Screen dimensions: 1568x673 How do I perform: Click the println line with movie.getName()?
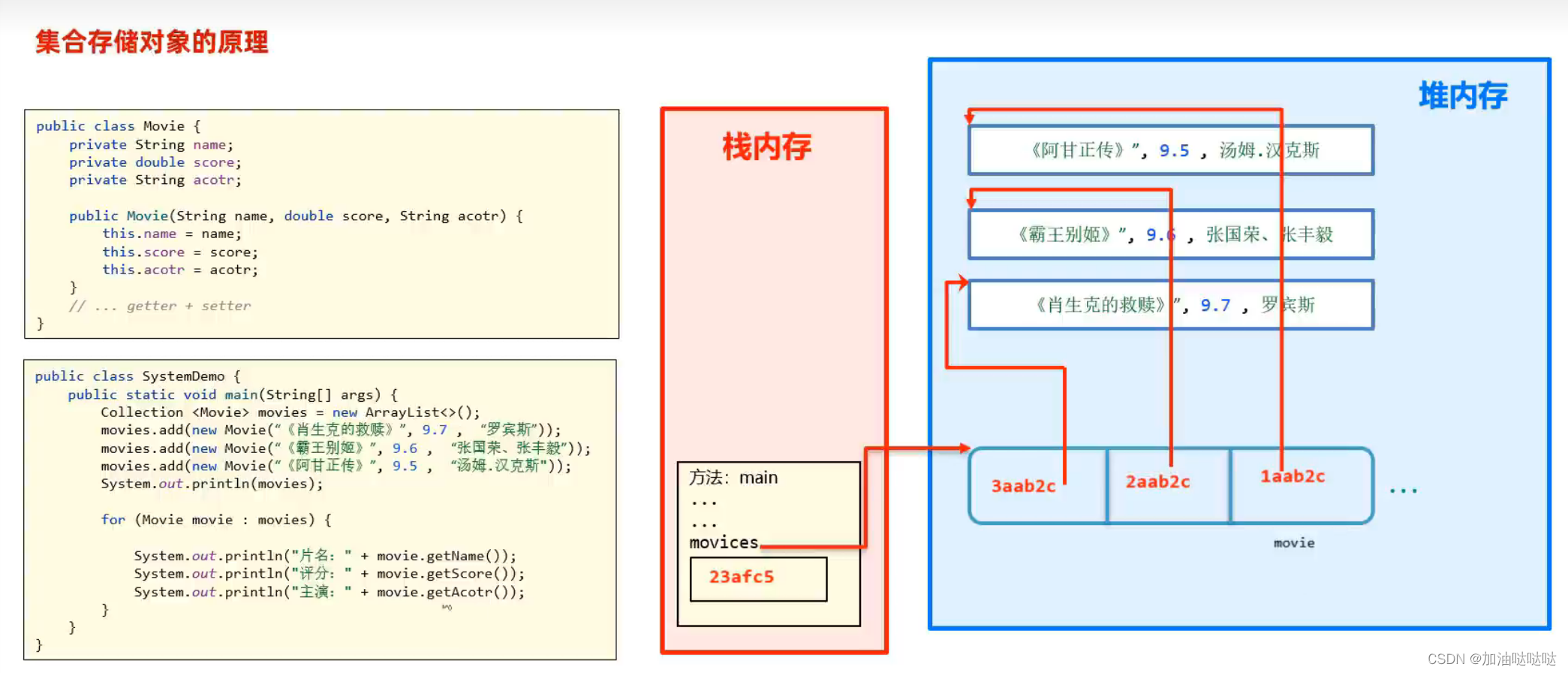pos(326,556)
